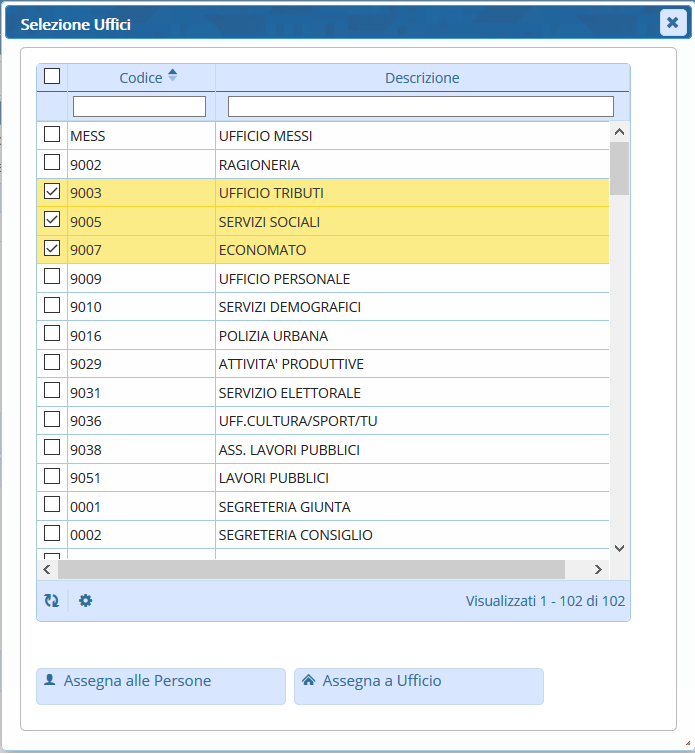Click the refresh table icon

coord(52,601)
